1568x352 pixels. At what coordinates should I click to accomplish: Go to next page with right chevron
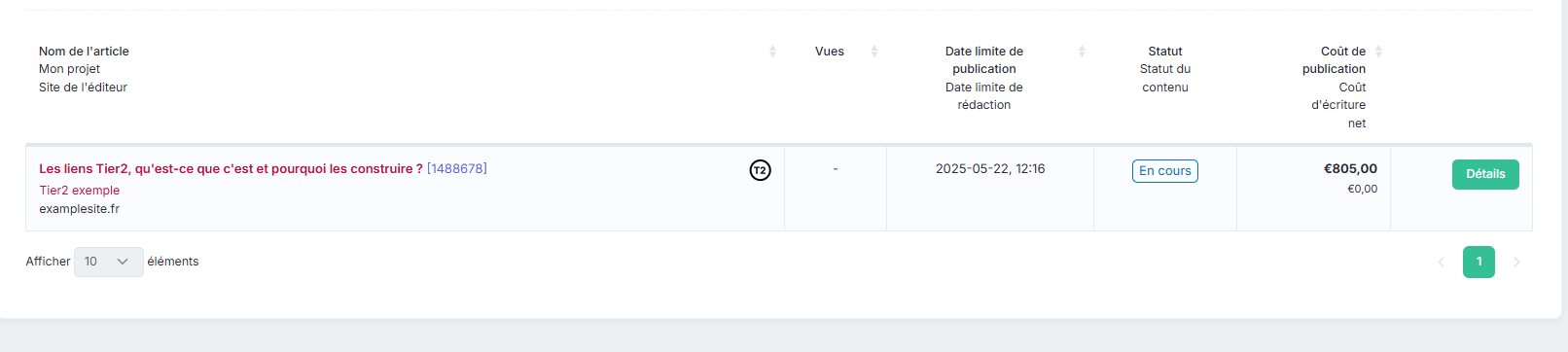click(x=1516, y=262)
